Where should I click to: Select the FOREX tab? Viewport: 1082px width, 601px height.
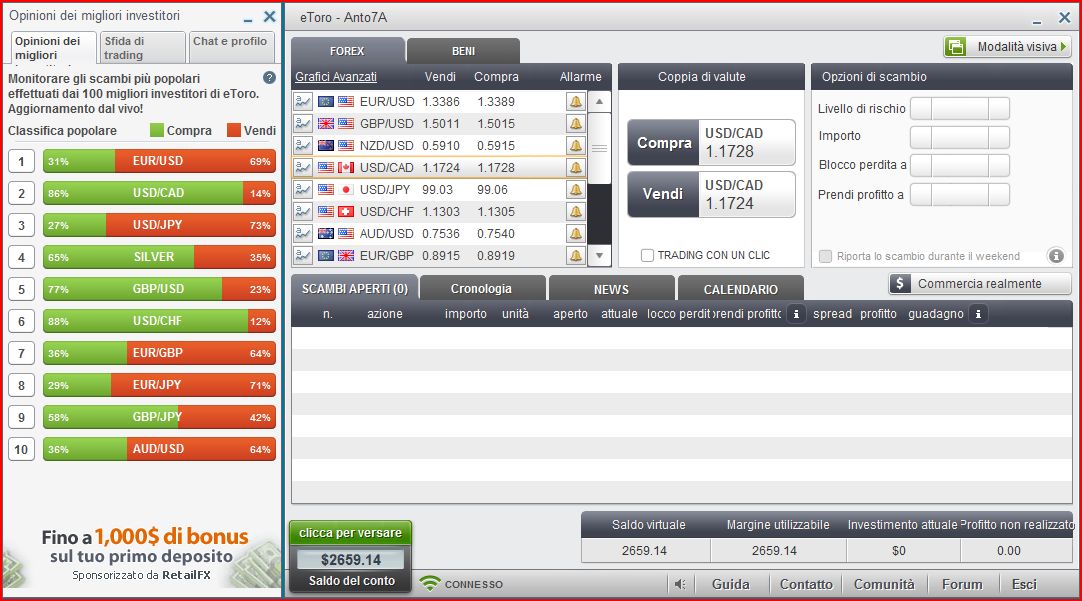pyautogui.click(x=347, y=51)
